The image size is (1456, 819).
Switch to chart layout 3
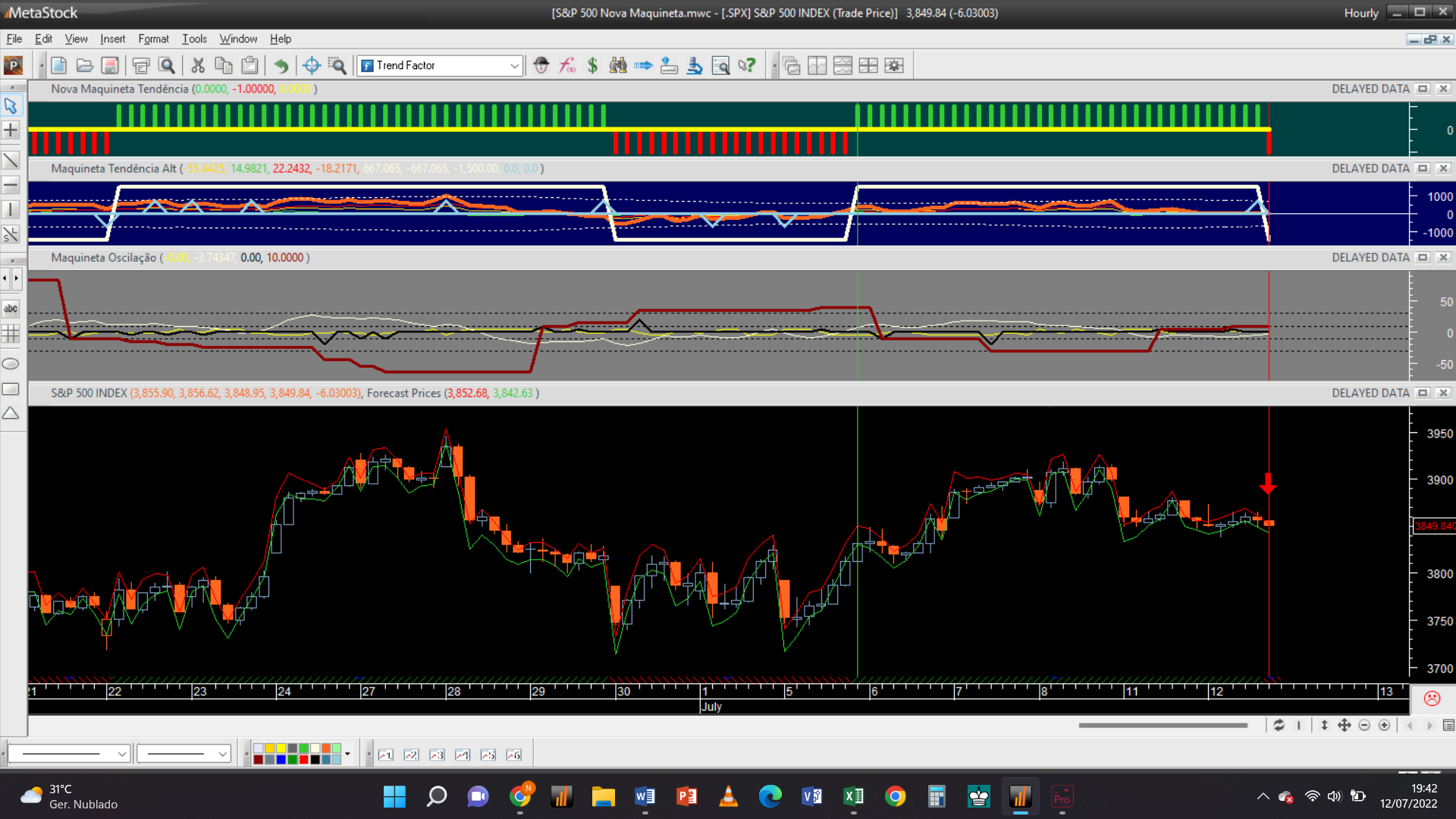click(x=437, y=755)
